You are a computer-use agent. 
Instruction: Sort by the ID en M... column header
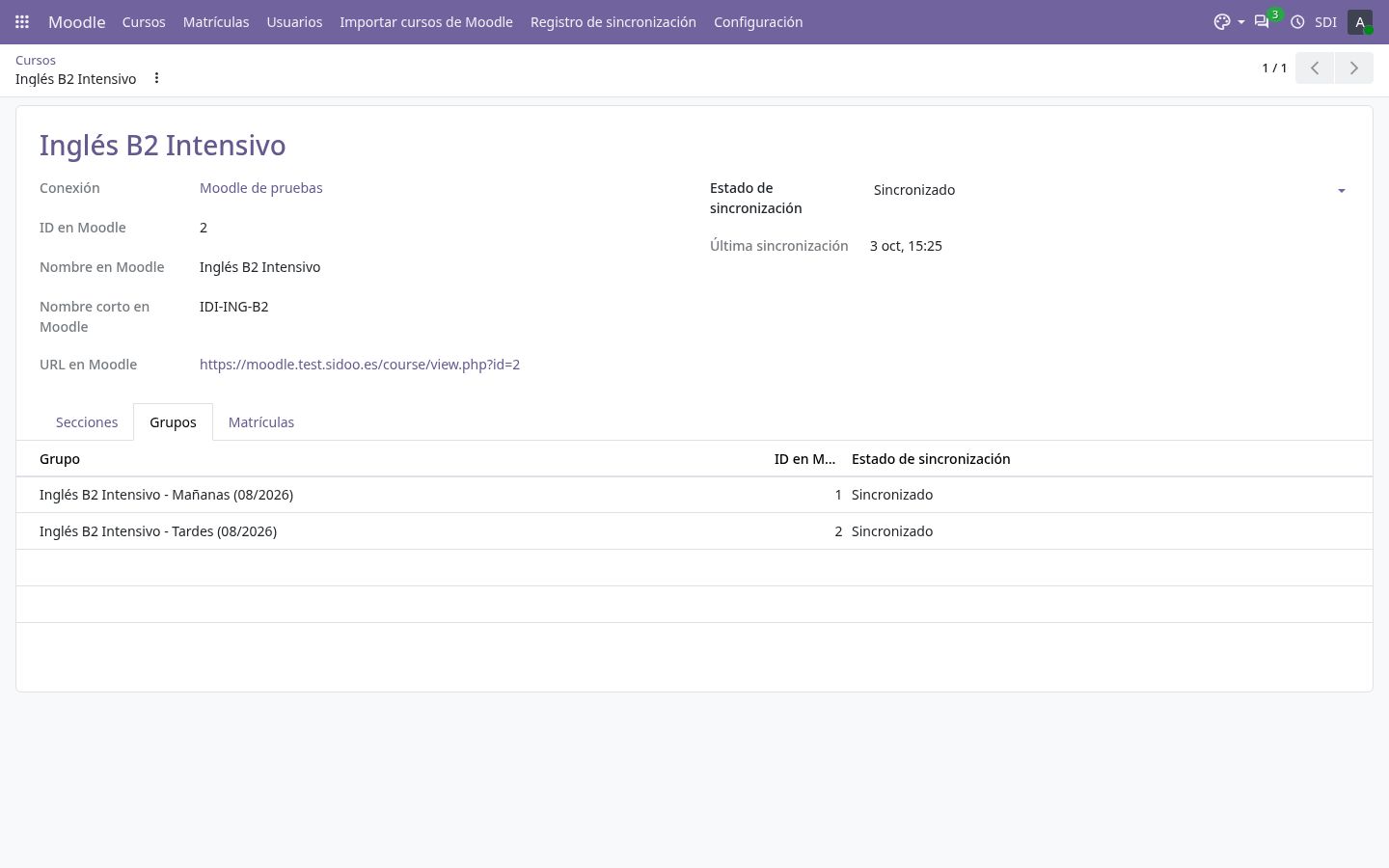point(804,459)
